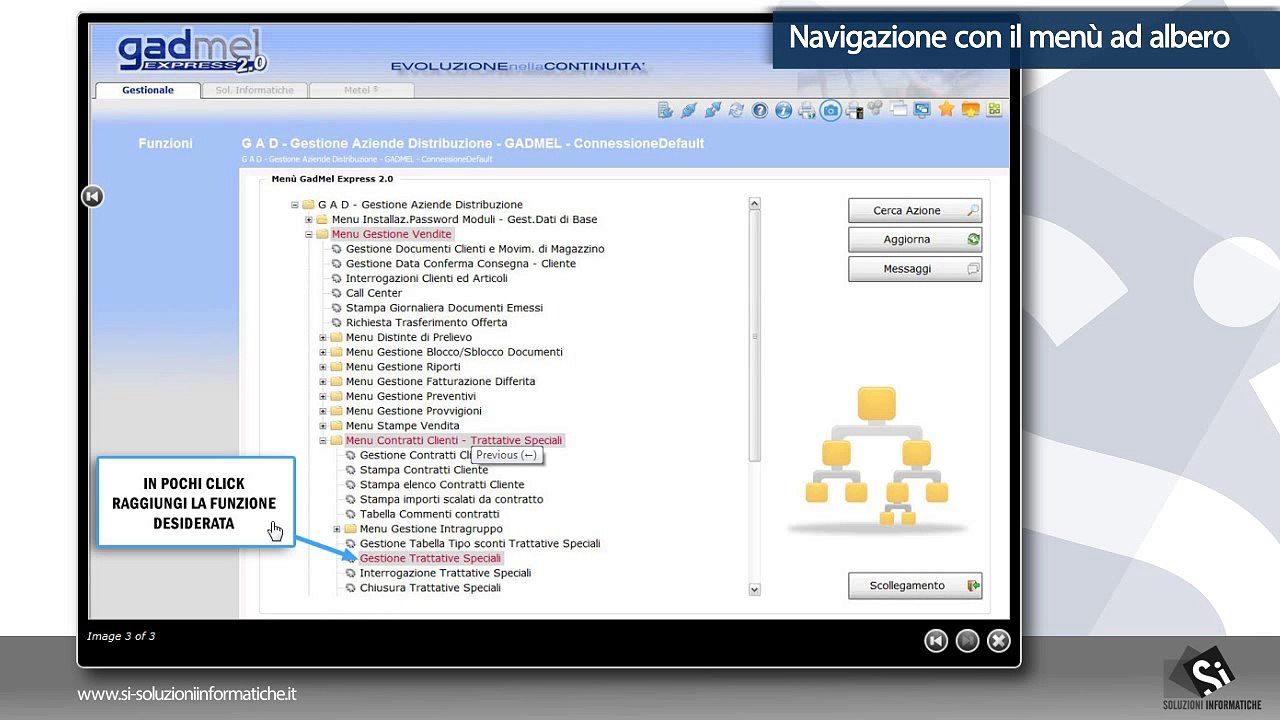The image size is (1280, 720).
Task: Select Gestione Trattative Speciali item
Action: click(430, 559)
